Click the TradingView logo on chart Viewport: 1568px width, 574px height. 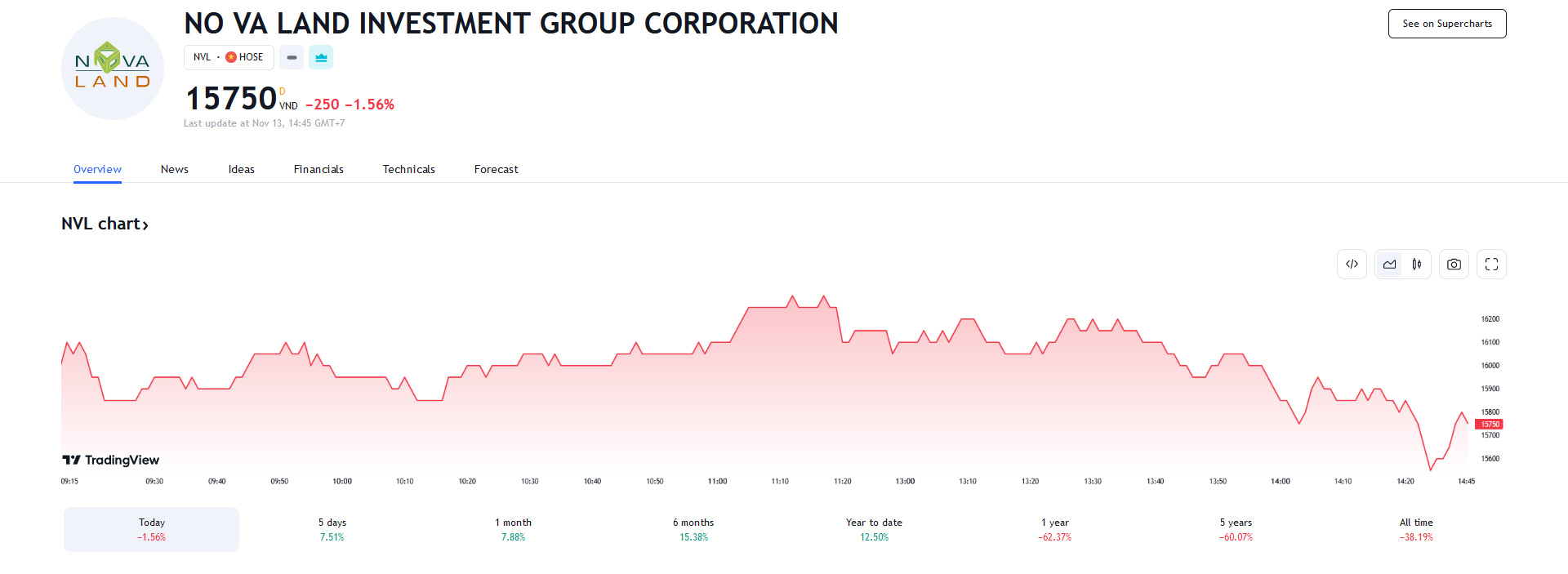click(111, 461)
